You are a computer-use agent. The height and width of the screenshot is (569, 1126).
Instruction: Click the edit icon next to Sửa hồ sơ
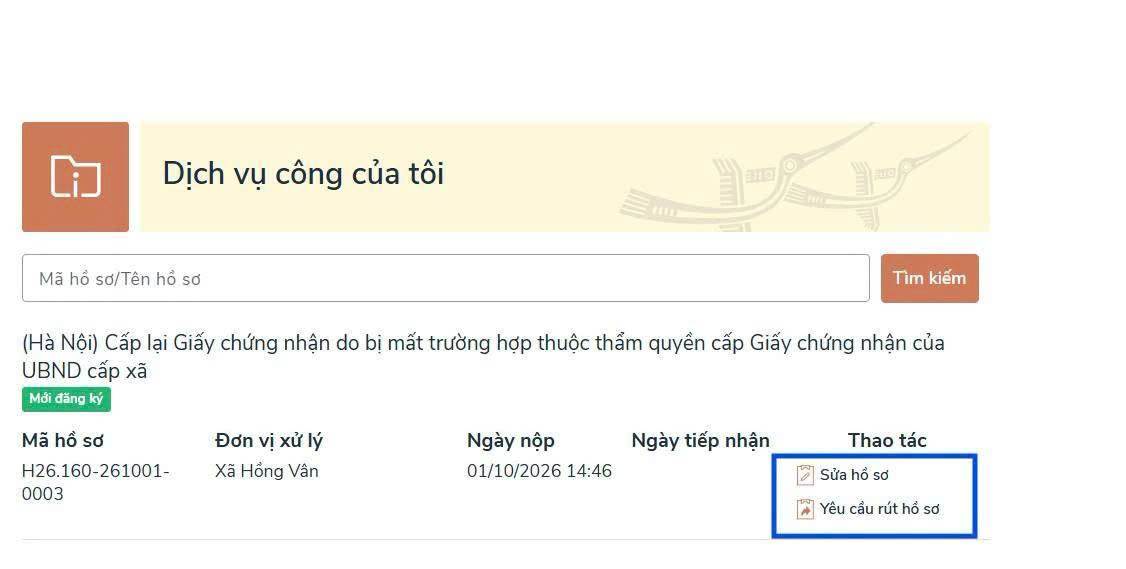coord(805,475)
